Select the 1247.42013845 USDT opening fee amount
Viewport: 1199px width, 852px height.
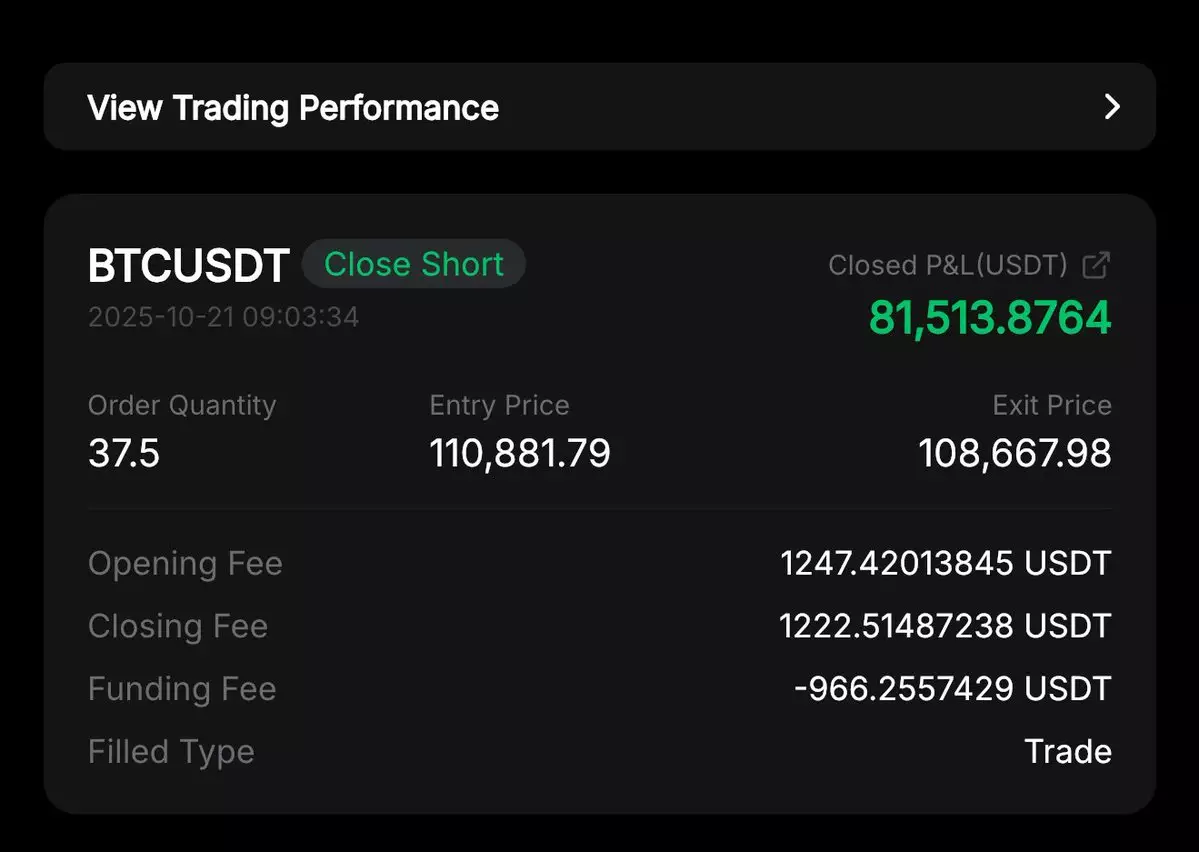(x=945, y=563)
